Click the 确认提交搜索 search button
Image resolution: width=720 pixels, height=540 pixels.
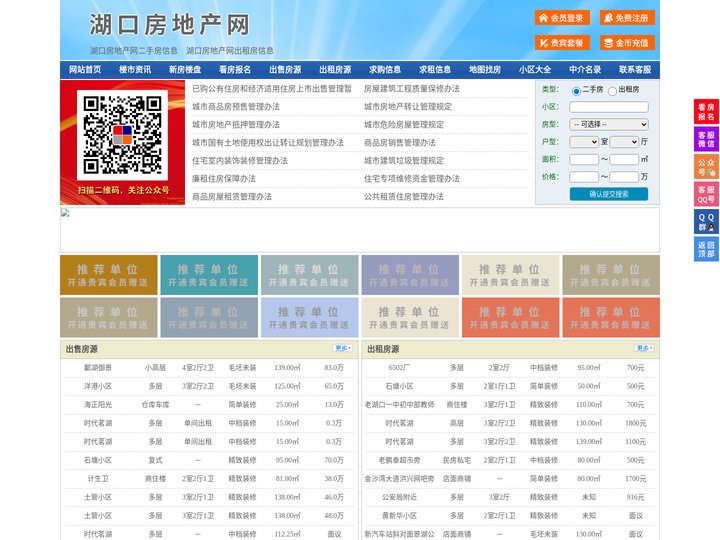pos(609,194)
